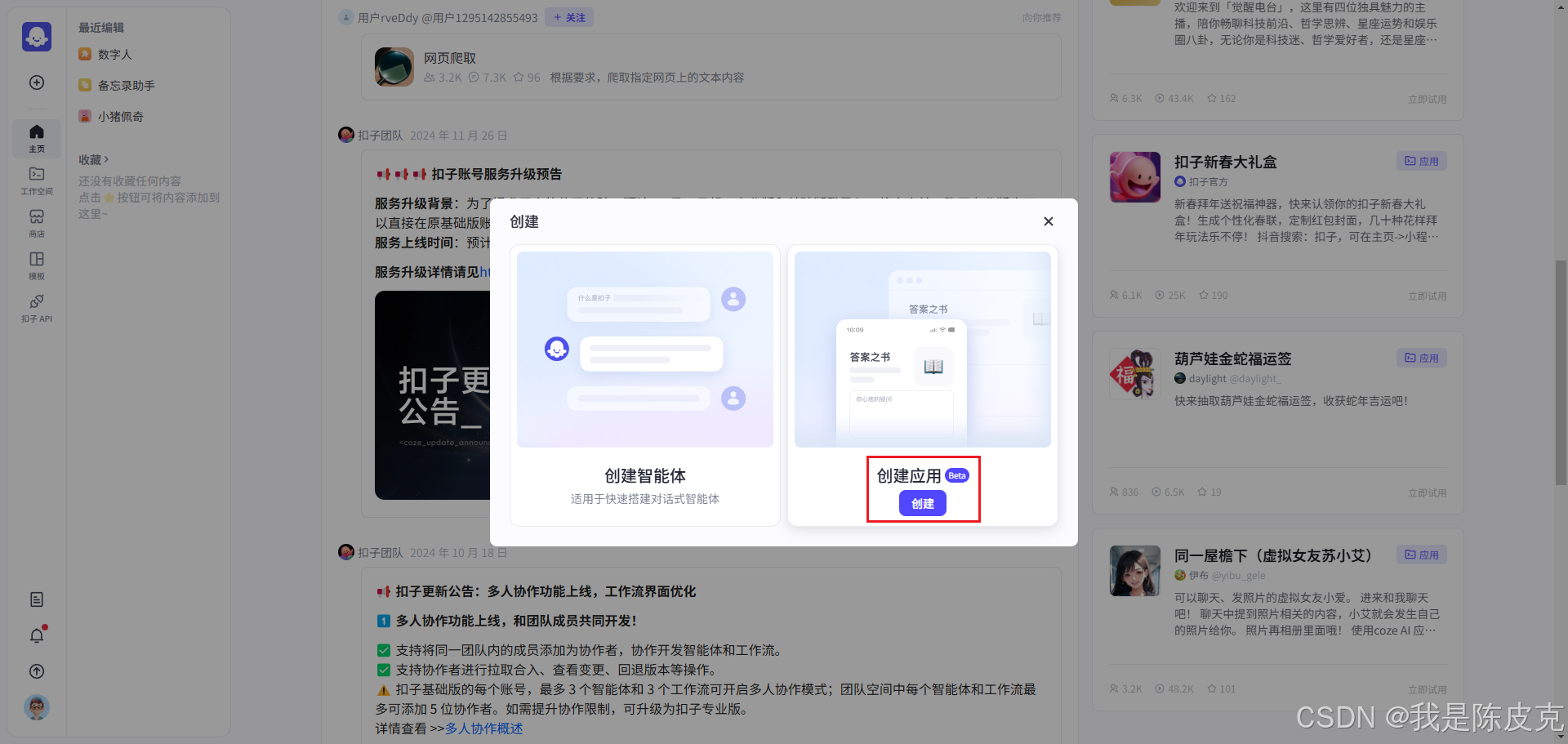Close the 创建 dialog with the X

point(1049,221)
